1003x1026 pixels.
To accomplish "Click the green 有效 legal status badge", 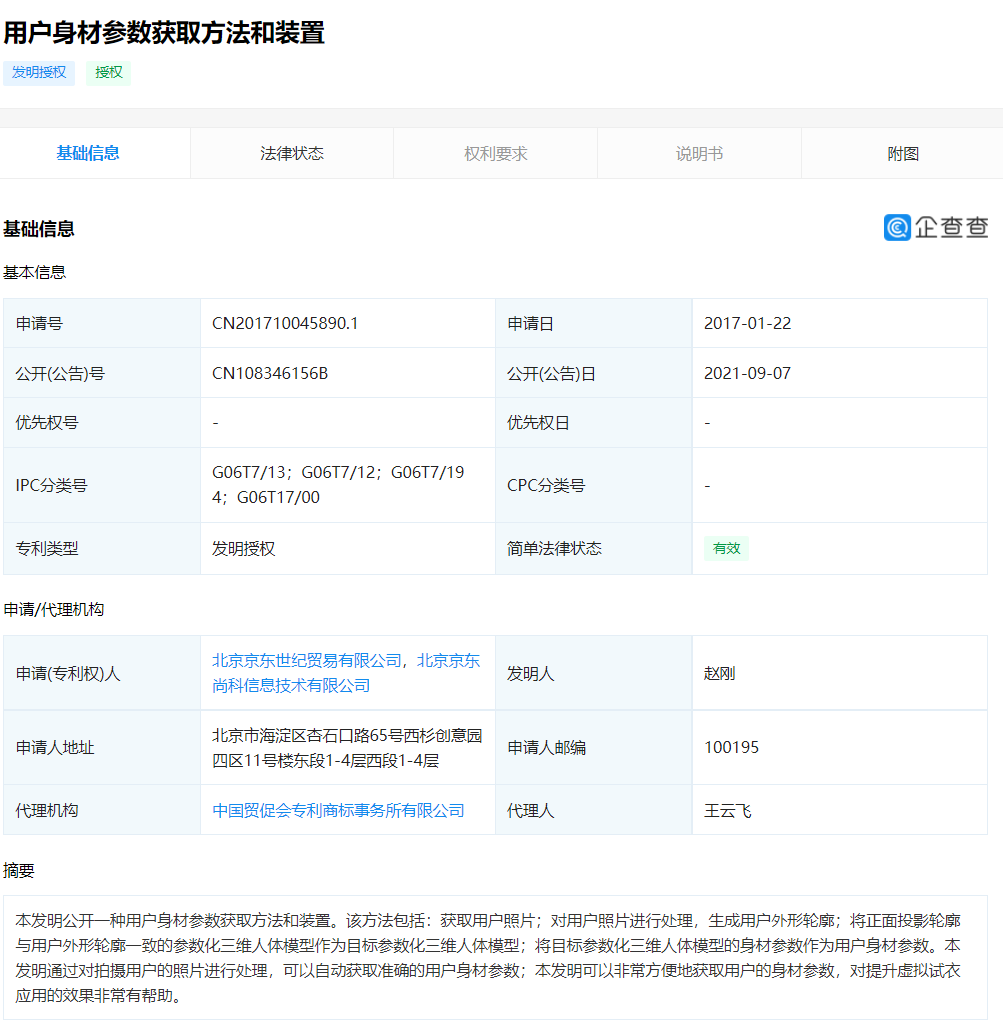I will pyautogui.click(x=726, y=548).
